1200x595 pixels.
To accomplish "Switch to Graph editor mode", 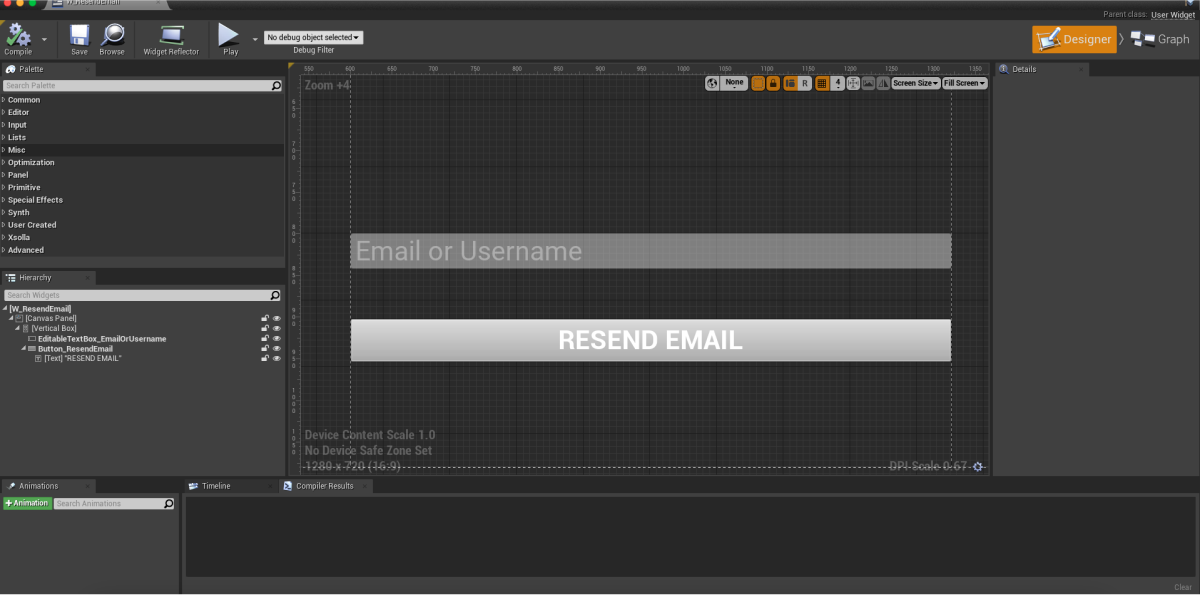I will pos(1161,40).
